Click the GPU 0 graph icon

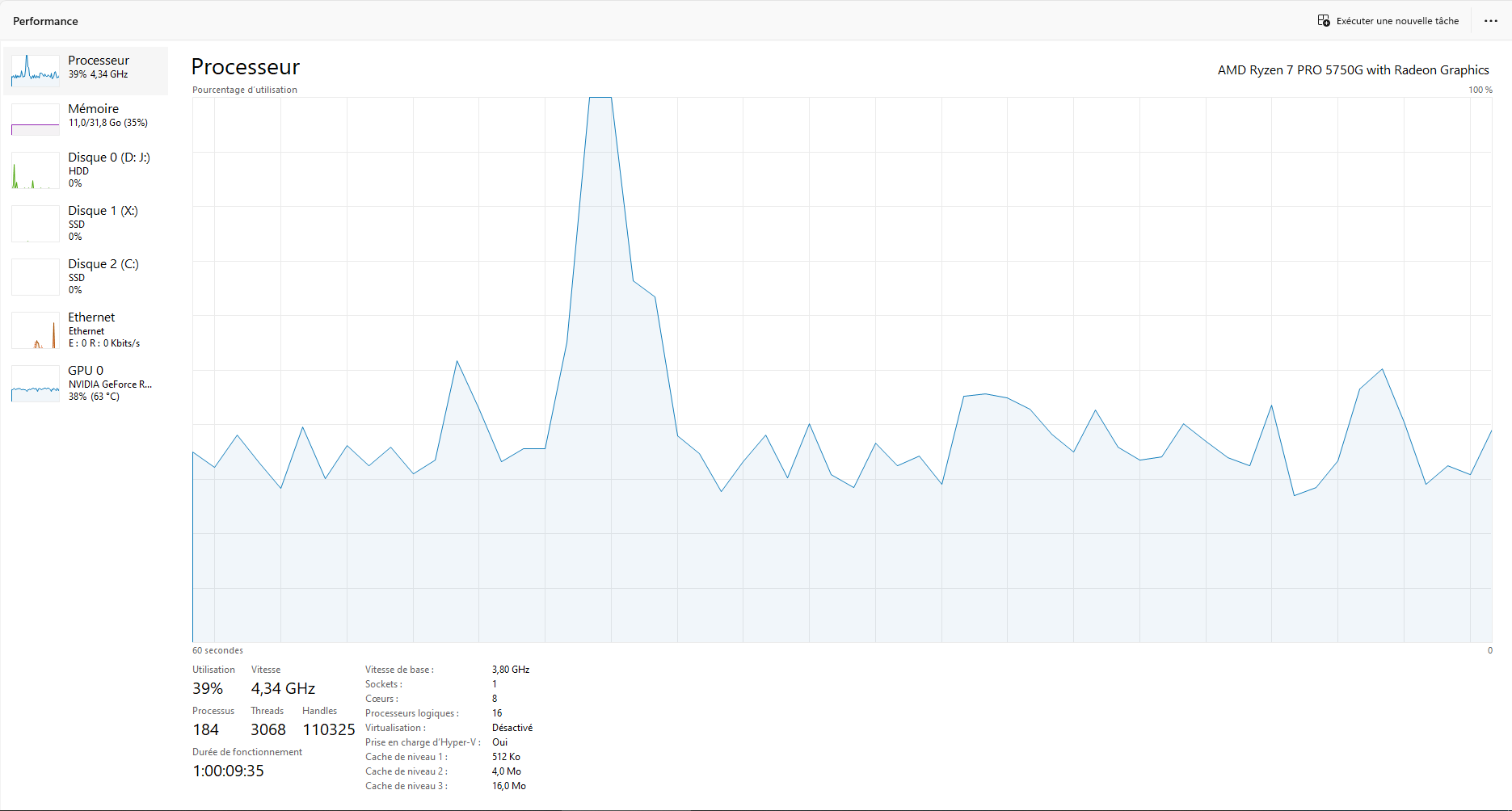(x=36, y=384)
